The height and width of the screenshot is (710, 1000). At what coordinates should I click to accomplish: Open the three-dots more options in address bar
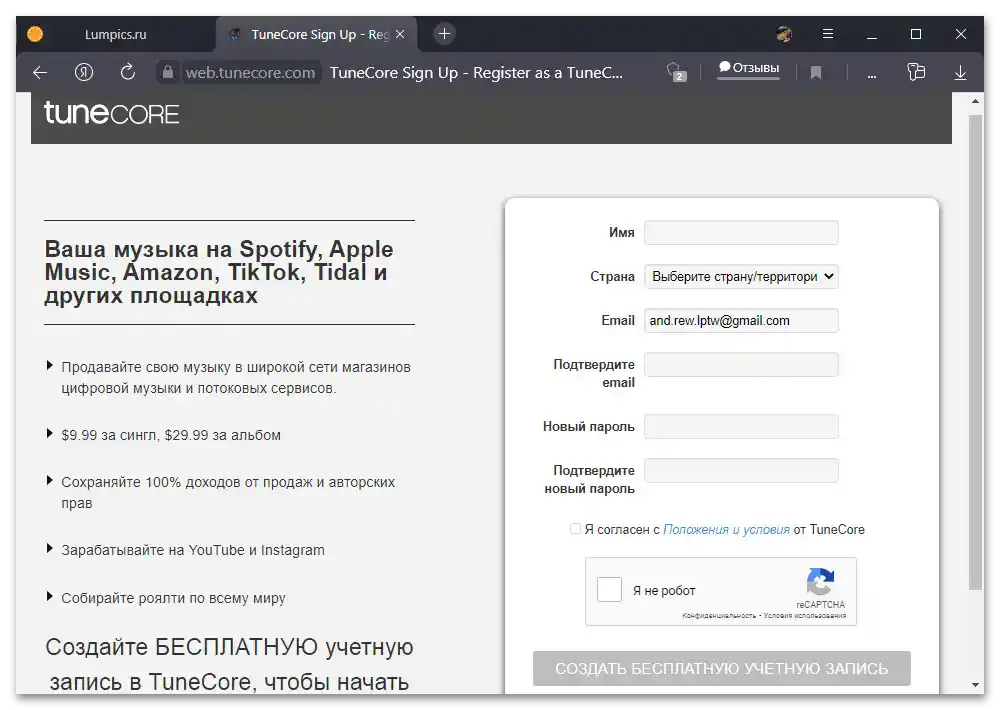pos(872,75)
